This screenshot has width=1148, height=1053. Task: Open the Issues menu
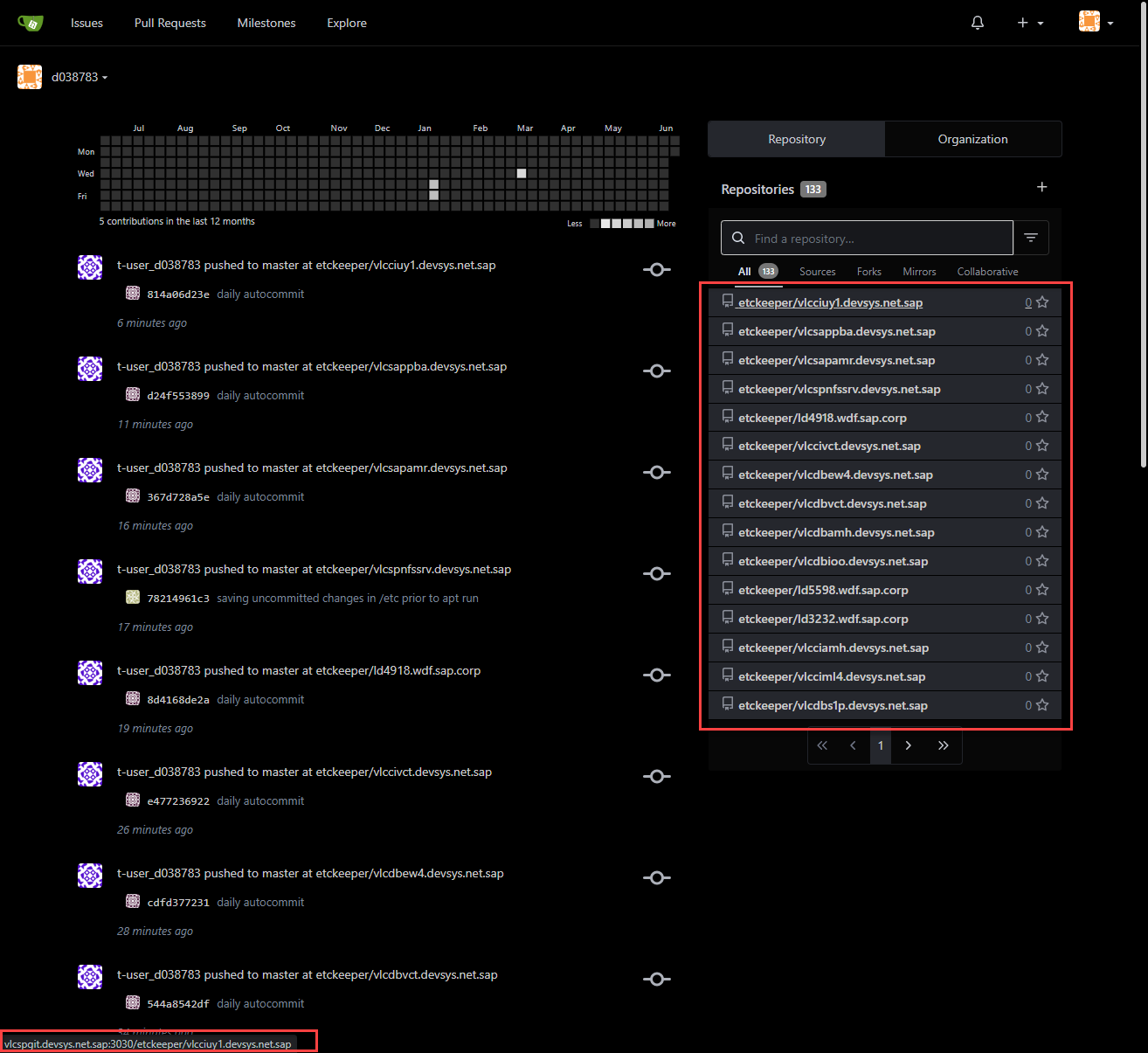coord(86,23)
